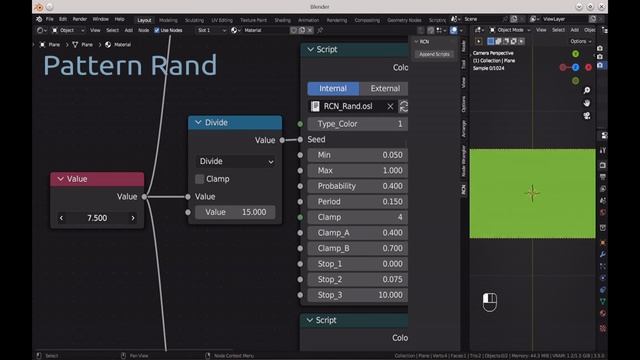Image resolution: width=640 pixels, height=360 pixels.
Task: Collapse the Value node
Action: 60,179
